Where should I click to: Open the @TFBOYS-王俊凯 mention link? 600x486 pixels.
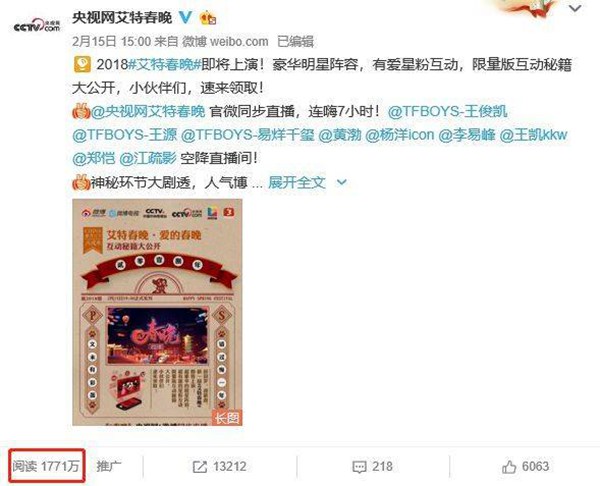pyautogui.click(x=447, y=111)
